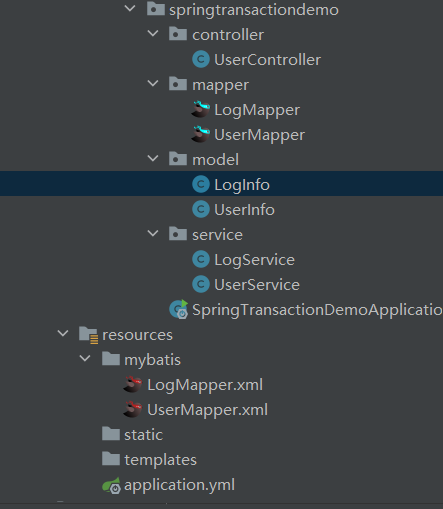Open LogMapper.xml file
The height and width of the screenshot is (509, 443).
(205, 385)
